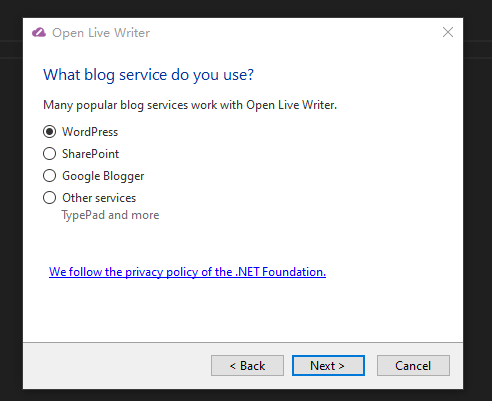Choose the SharePoint radio button
Screen dimensions: 492x401
pyautogui.click(x=49, y=154)
